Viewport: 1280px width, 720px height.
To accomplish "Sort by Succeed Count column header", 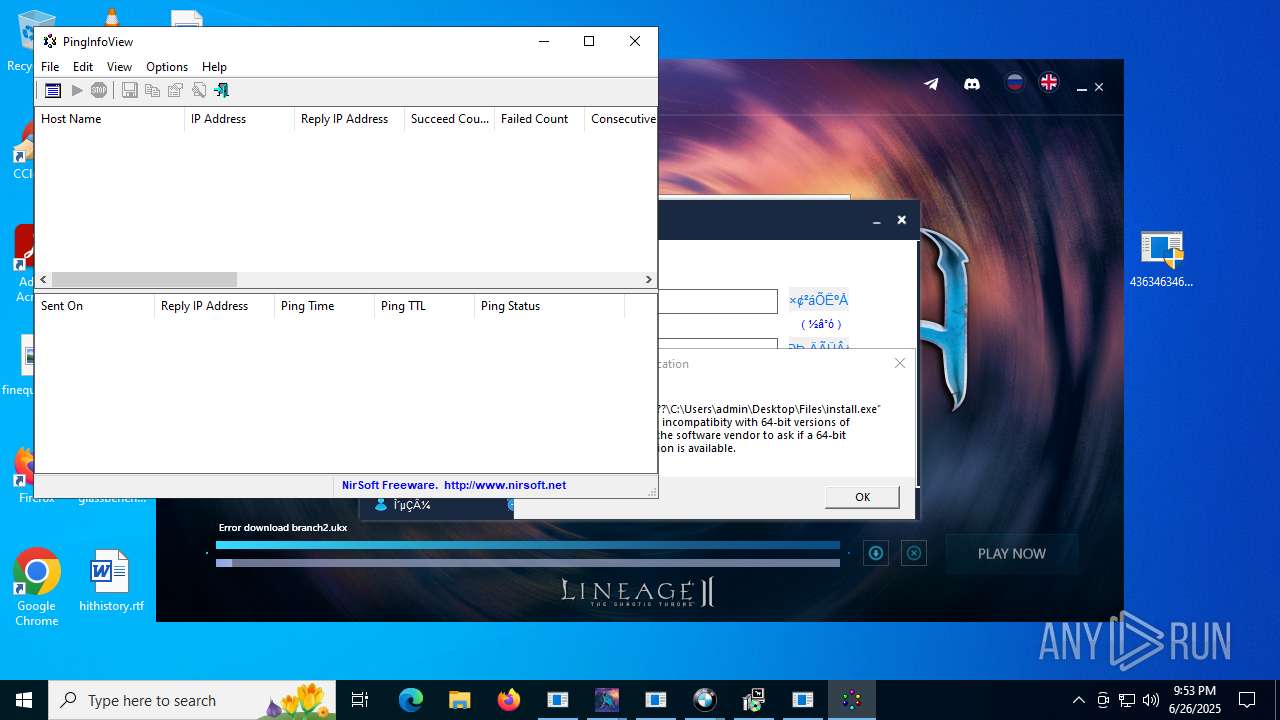I will pos(450,119).
